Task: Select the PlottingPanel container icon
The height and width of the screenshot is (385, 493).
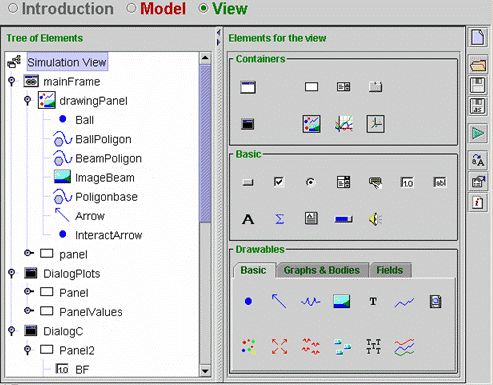Action: coord(344,124)
